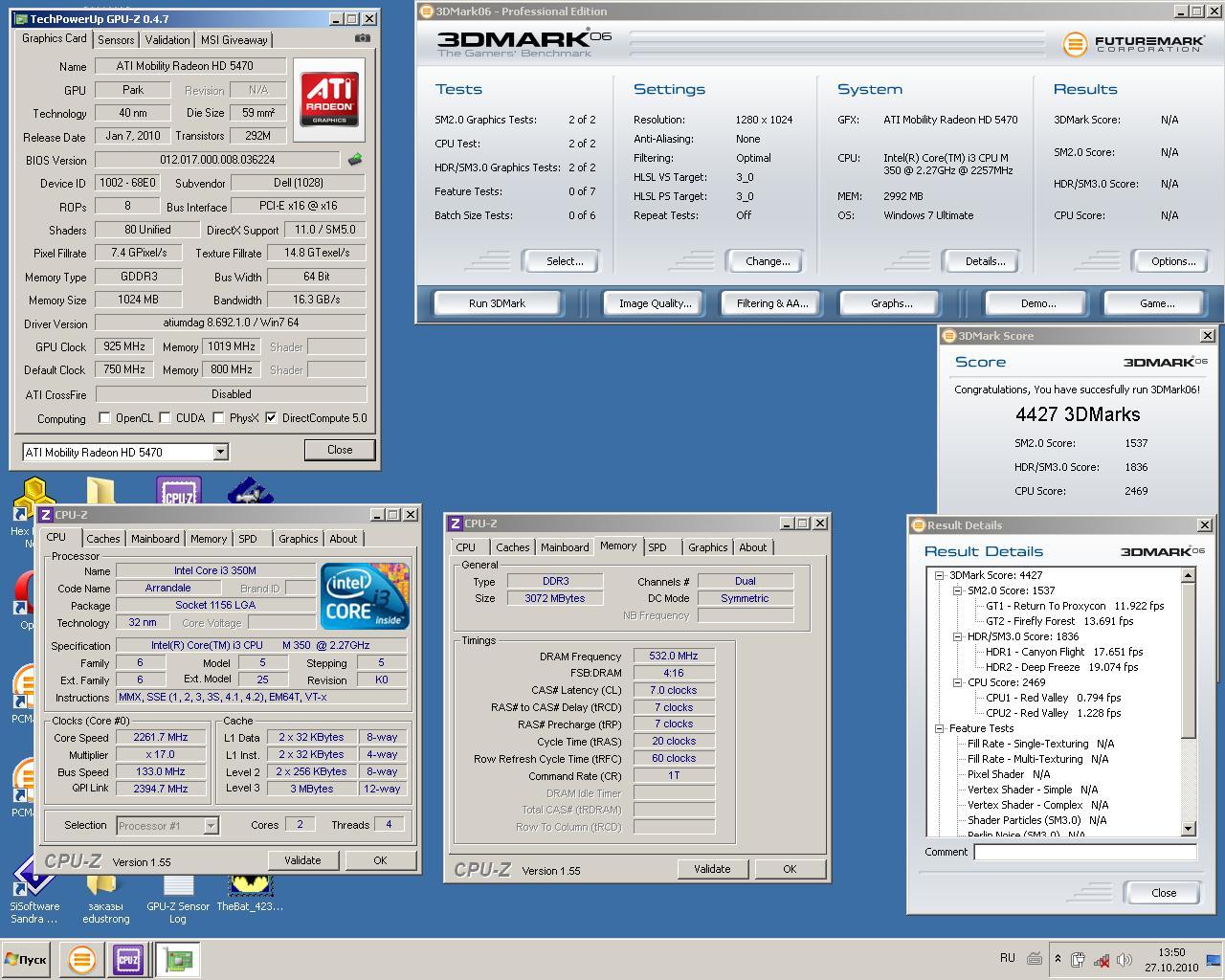The height and width of the screenshot is (980, 1225).
Task: Click the network tray icon with red X
Action: coord(1102,959)
